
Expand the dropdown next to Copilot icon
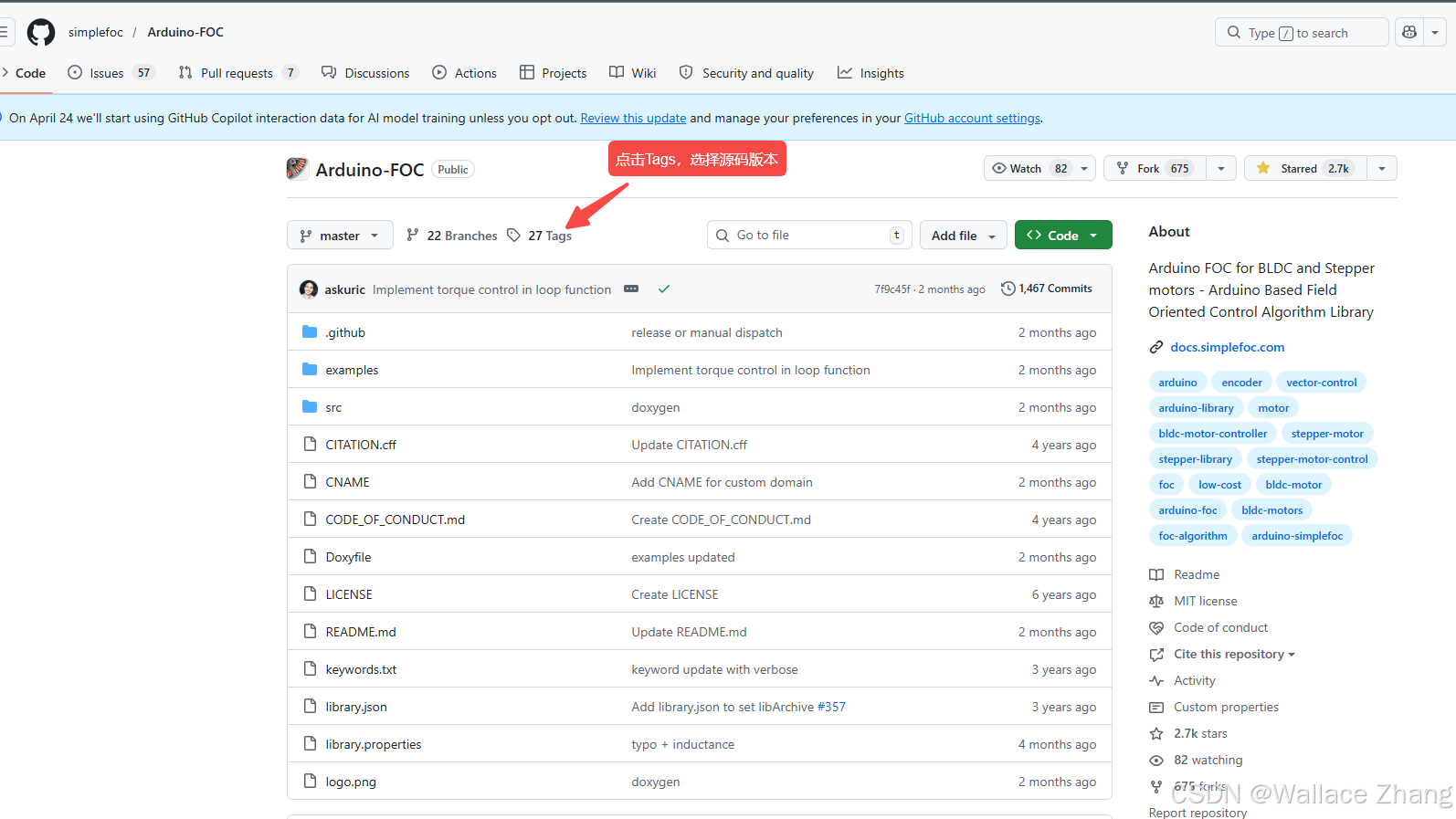click(1435, 32)
